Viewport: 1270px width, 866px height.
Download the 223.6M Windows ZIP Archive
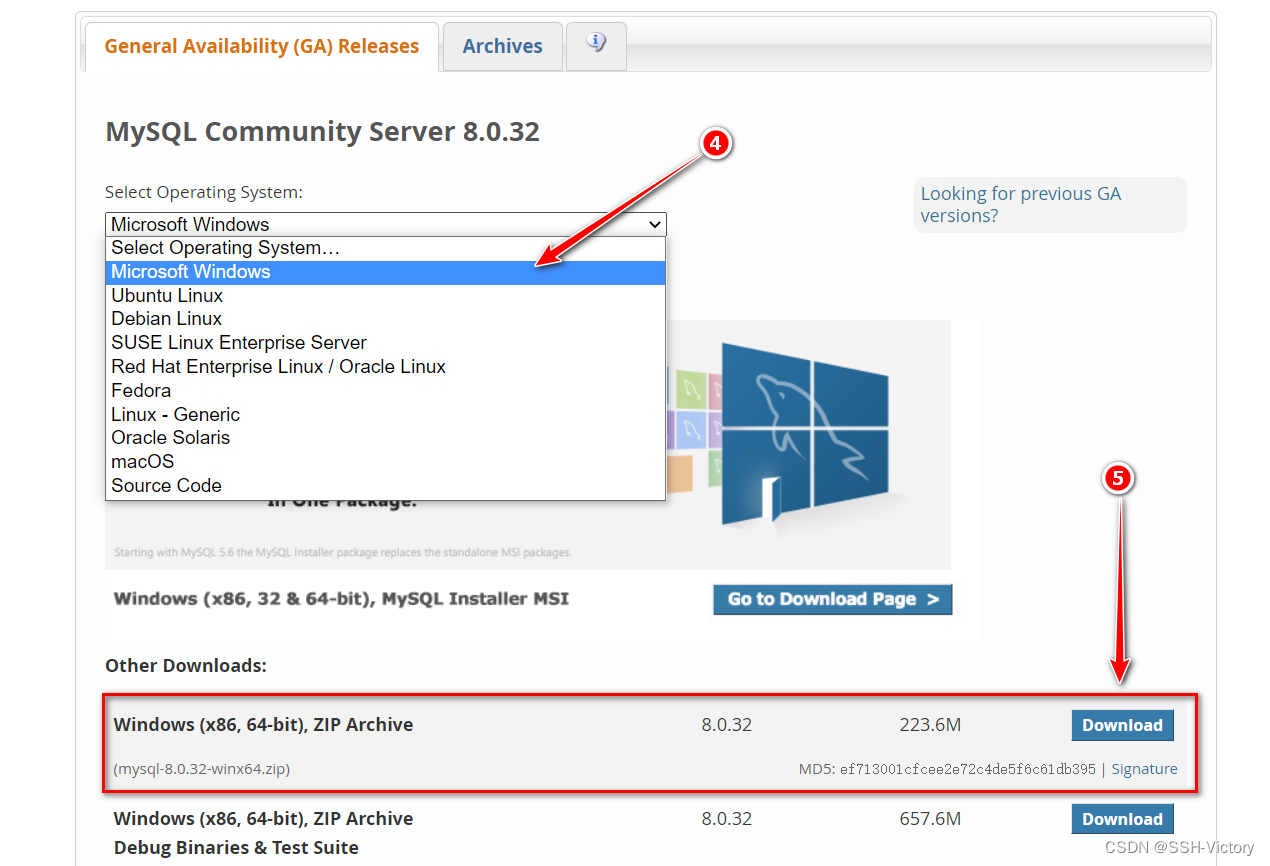1122,725
